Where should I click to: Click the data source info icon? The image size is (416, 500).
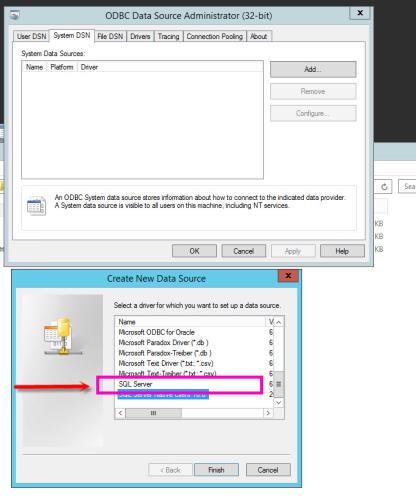click(36, 206)
